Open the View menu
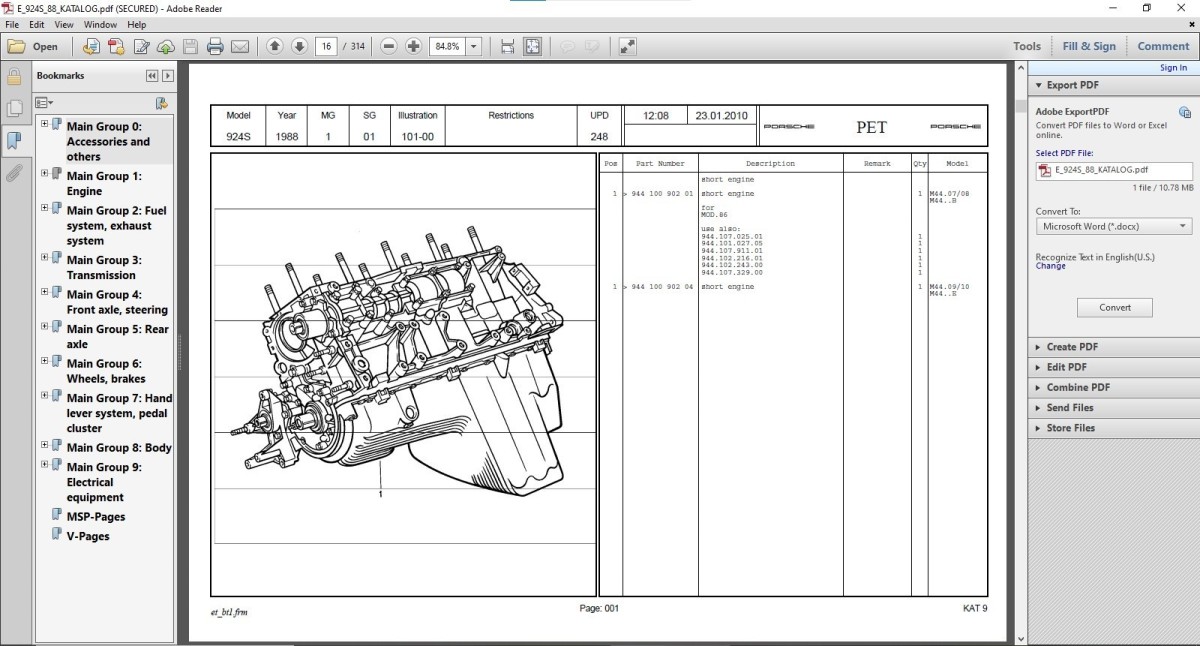Image resolution: width=1200 pixels, height=646 pixels. [x=64, y=24]
